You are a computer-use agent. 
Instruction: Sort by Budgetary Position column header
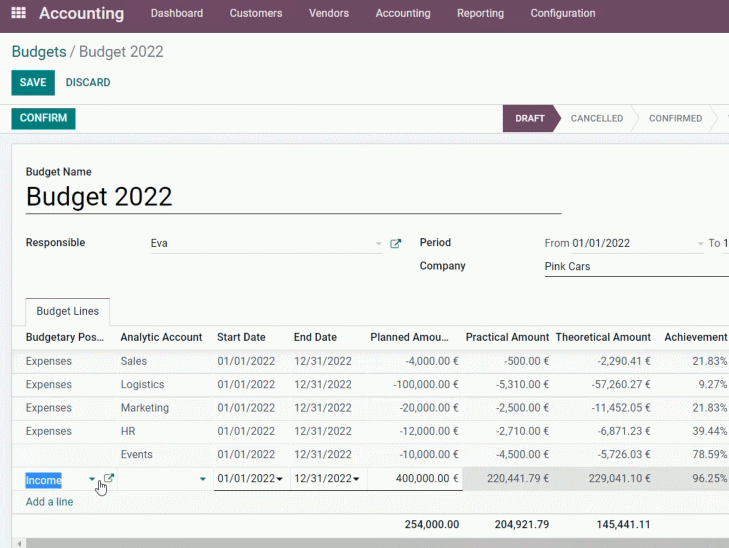click(x=65, y=337)
